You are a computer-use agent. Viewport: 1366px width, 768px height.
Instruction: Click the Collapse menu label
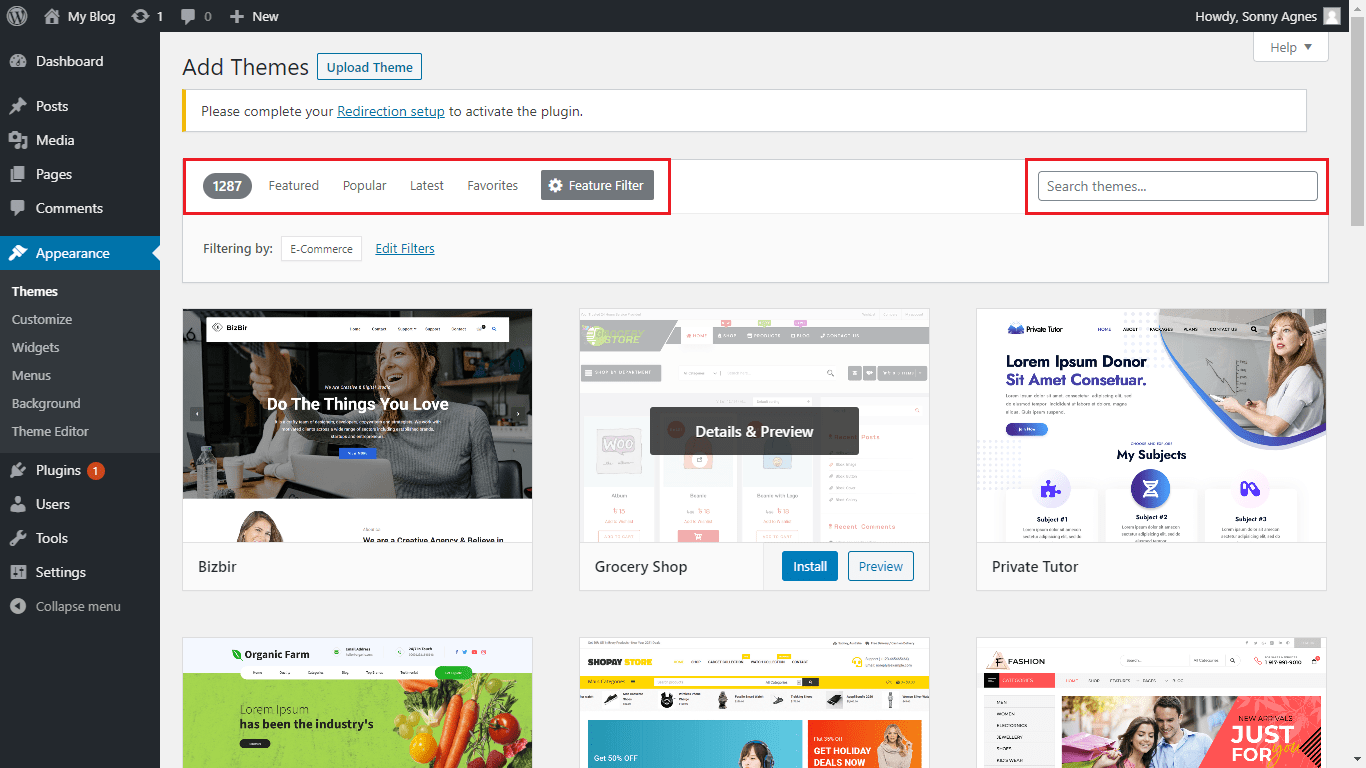(x=78, y=606)
